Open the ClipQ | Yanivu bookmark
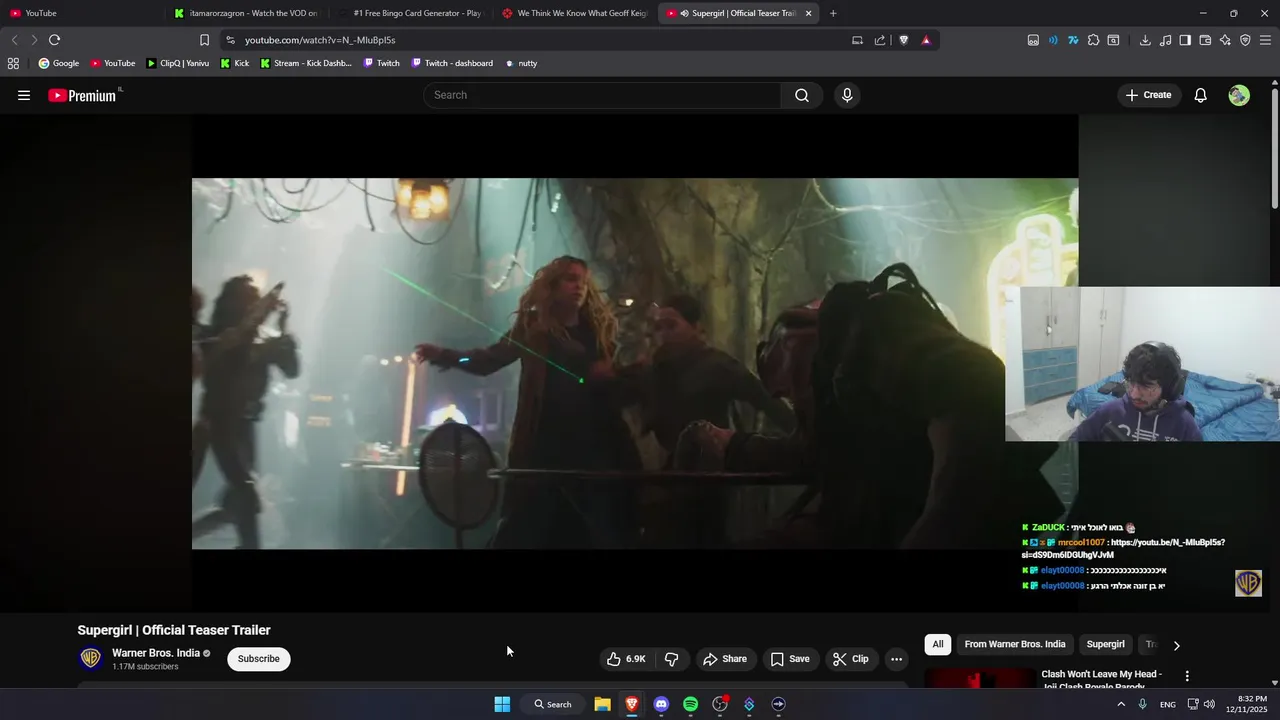The height and width of the screenshot is (720, 1280). 178,63
